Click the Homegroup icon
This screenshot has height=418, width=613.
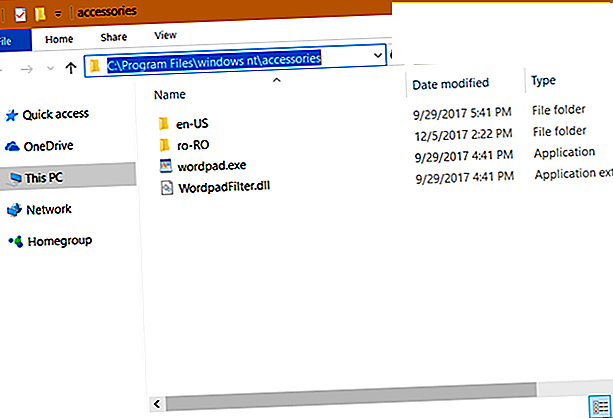click(x=16, y=242)
